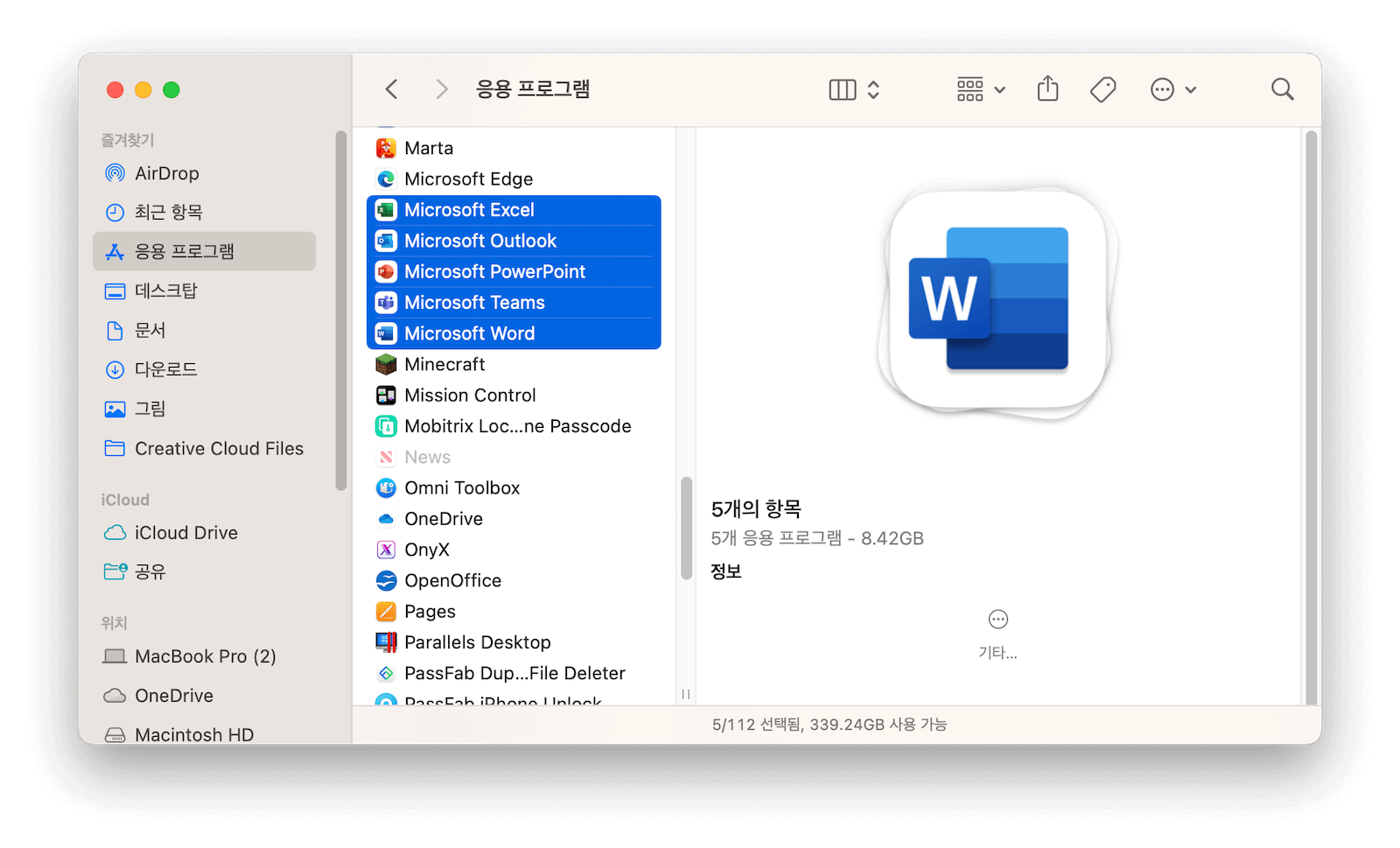Click the Microsoft Edge icon
1400x848 pixels.
(386, 179)
